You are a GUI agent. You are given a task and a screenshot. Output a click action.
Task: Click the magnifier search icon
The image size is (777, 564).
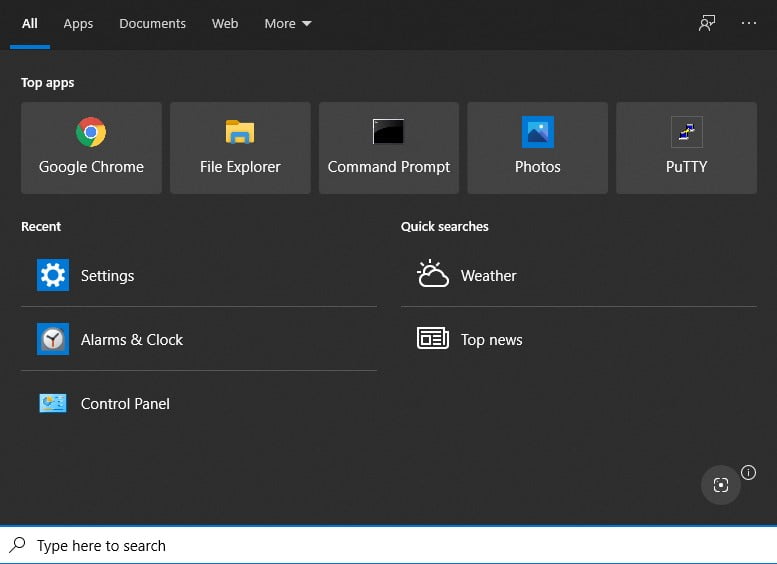17,545
